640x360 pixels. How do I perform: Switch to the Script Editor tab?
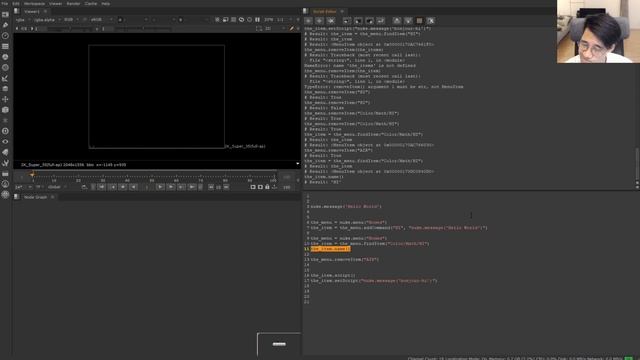[x=325, y=11]
